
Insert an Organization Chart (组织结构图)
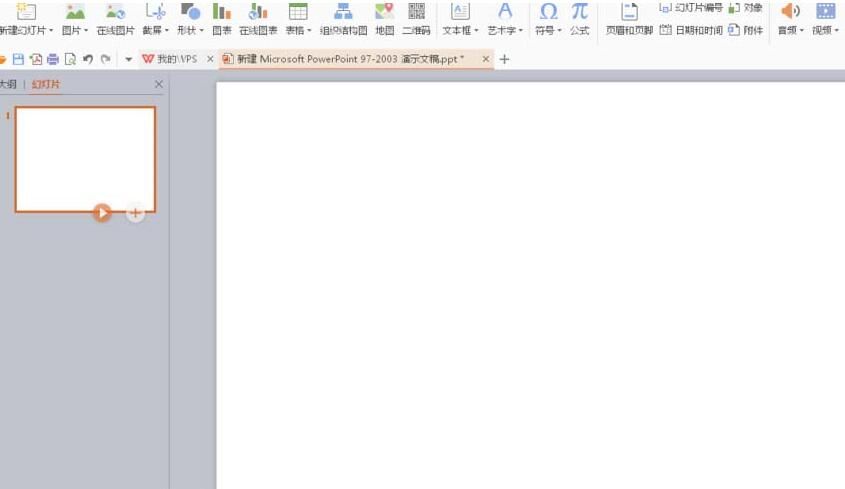[x=343, y=11]
